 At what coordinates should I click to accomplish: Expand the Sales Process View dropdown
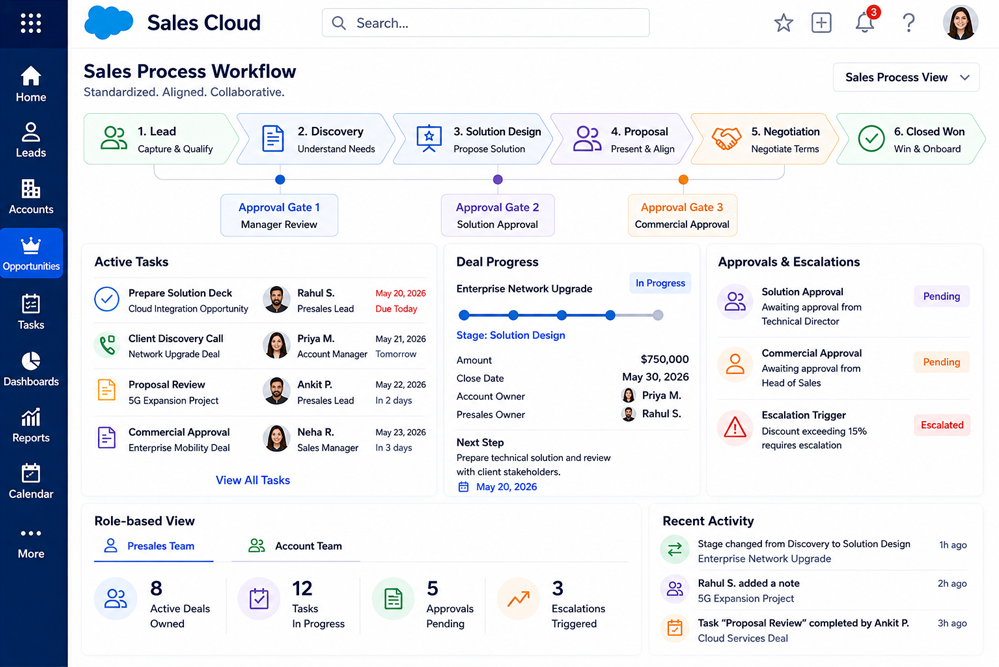click(905, 77)
